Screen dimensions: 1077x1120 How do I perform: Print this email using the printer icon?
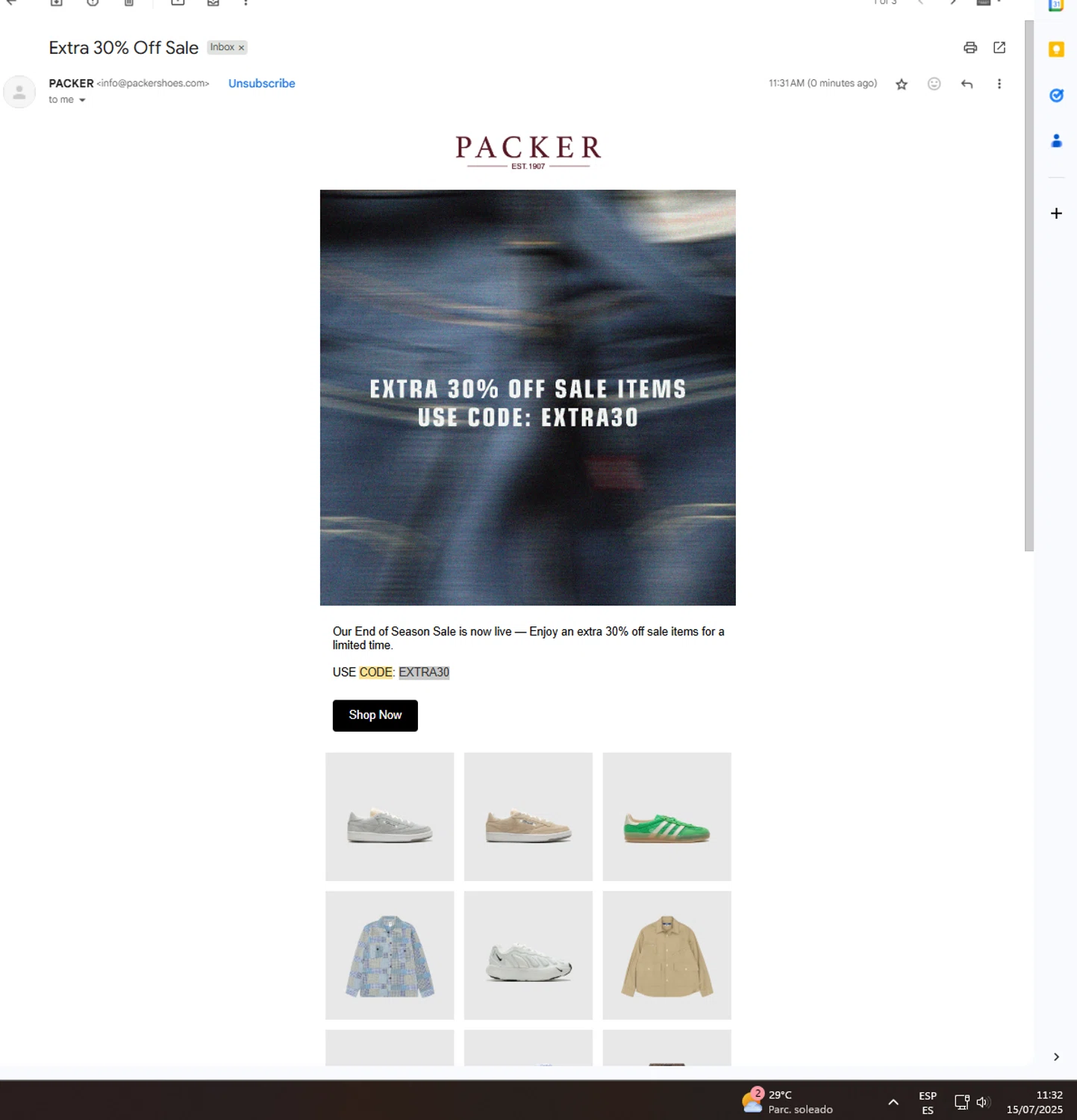point(970,48)
